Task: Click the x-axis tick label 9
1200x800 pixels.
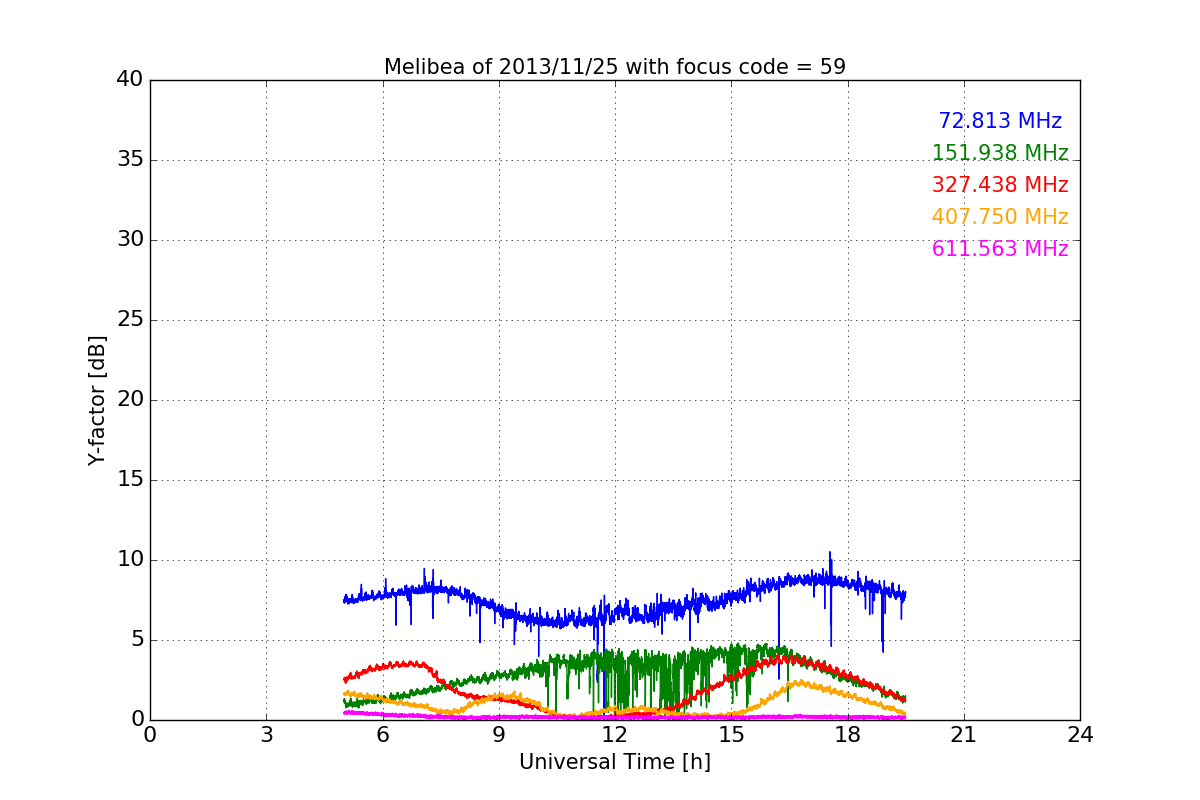Action: click(499, 735)
